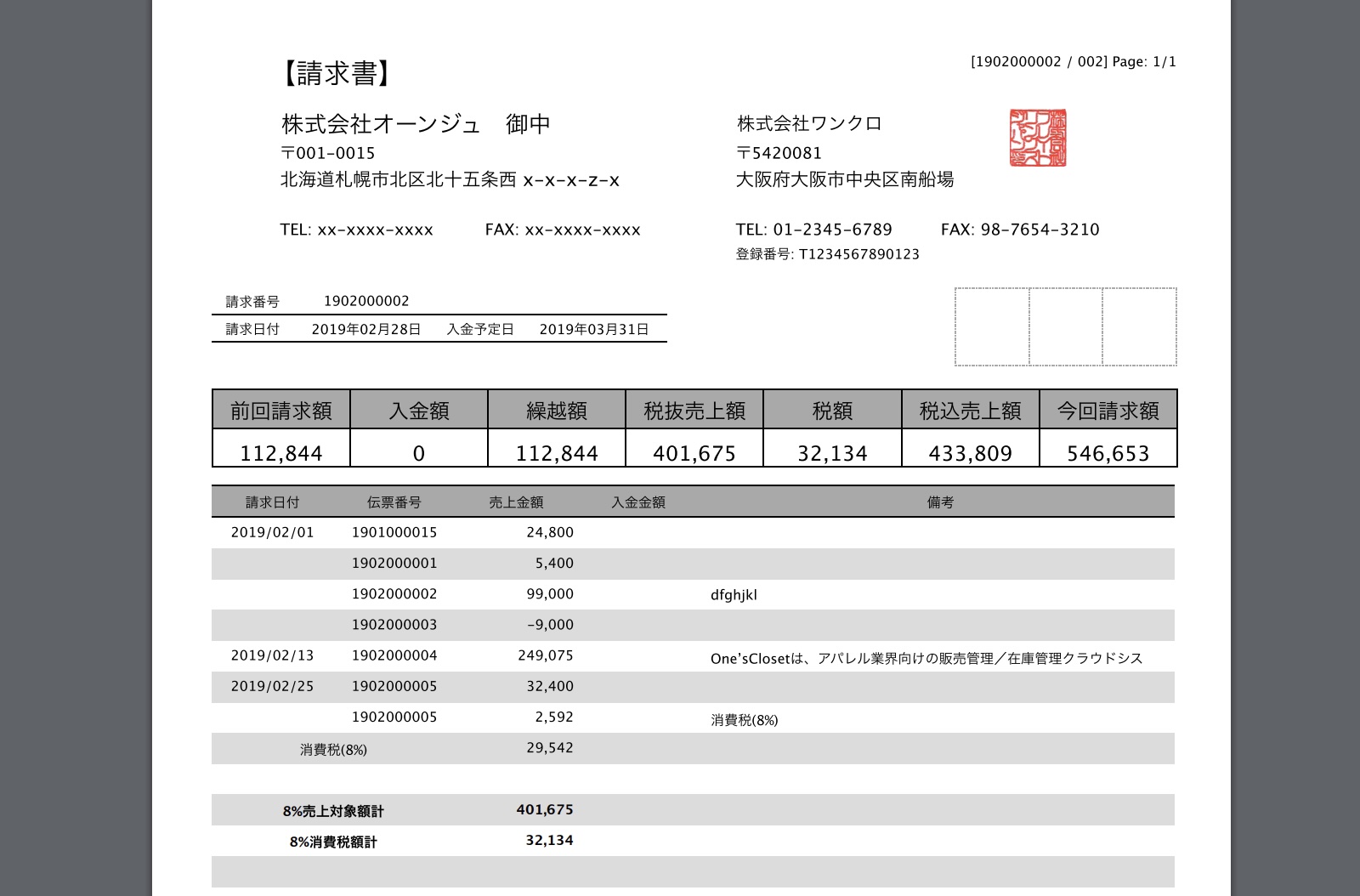
Task: Select invoice number 1902000002
Action: [x=365, y=299]
